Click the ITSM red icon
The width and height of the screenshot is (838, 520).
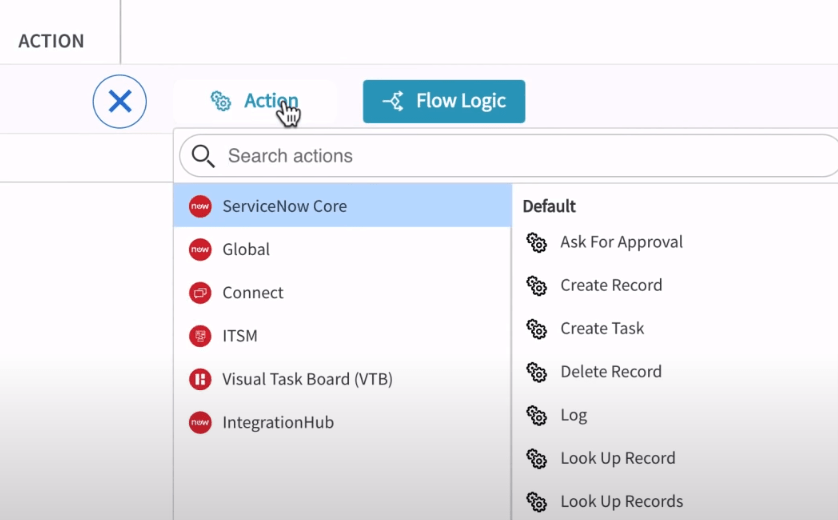200,336
